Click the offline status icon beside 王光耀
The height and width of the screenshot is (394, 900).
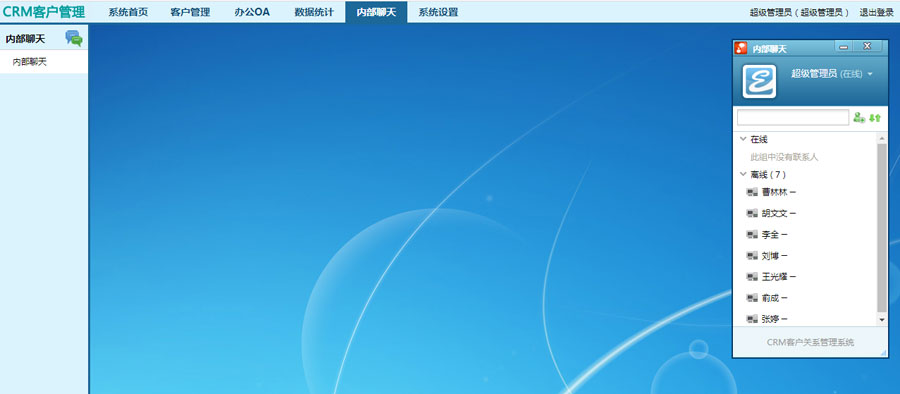coord(752,277)
